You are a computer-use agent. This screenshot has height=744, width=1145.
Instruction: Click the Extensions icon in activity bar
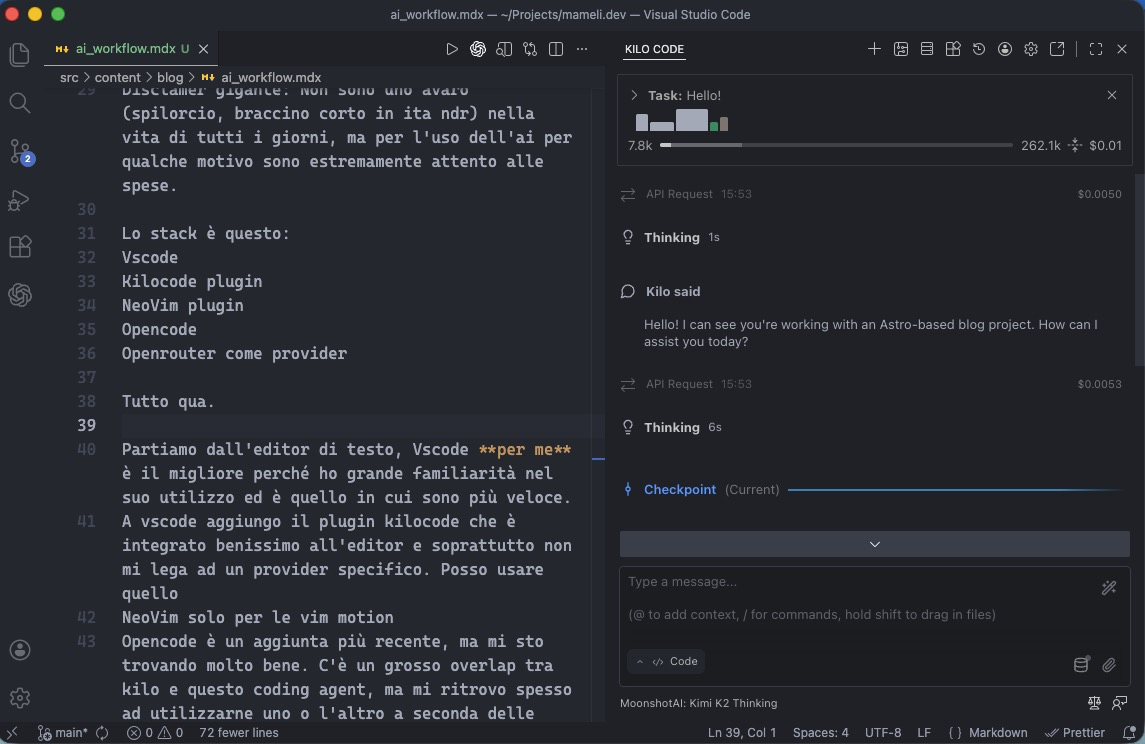20,247
